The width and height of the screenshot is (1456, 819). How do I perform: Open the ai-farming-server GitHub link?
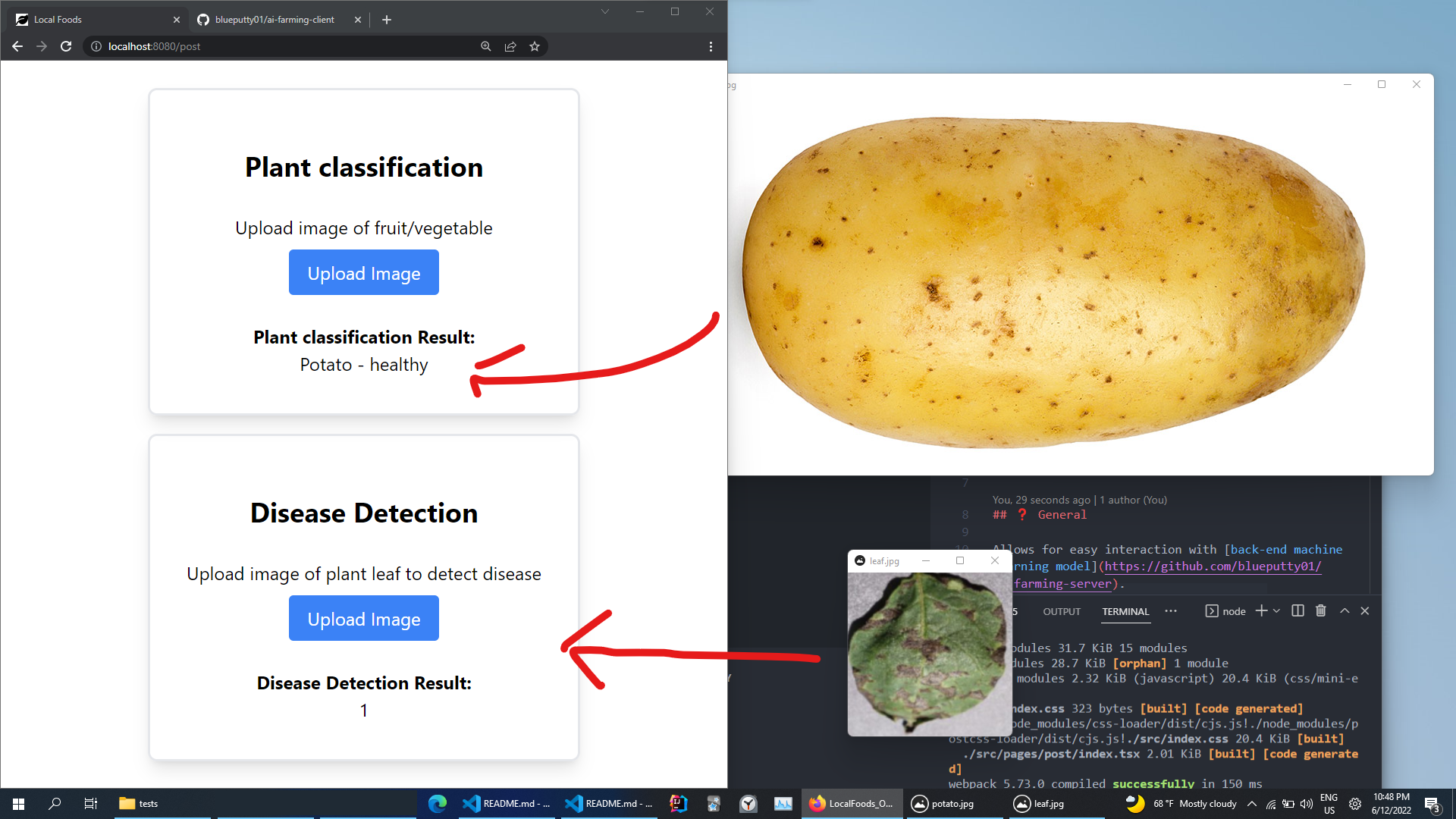point(1212,566)
